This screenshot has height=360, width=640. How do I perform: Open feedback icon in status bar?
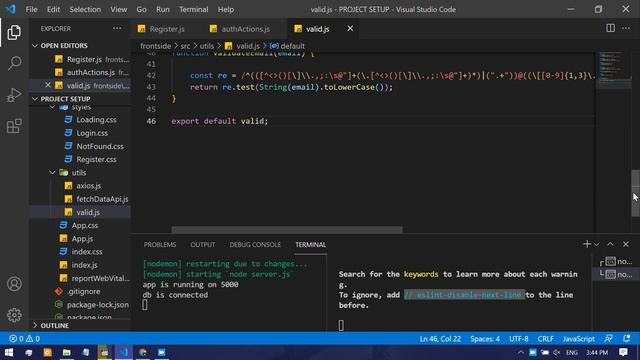pyautogui.click(x=609, y=338)
